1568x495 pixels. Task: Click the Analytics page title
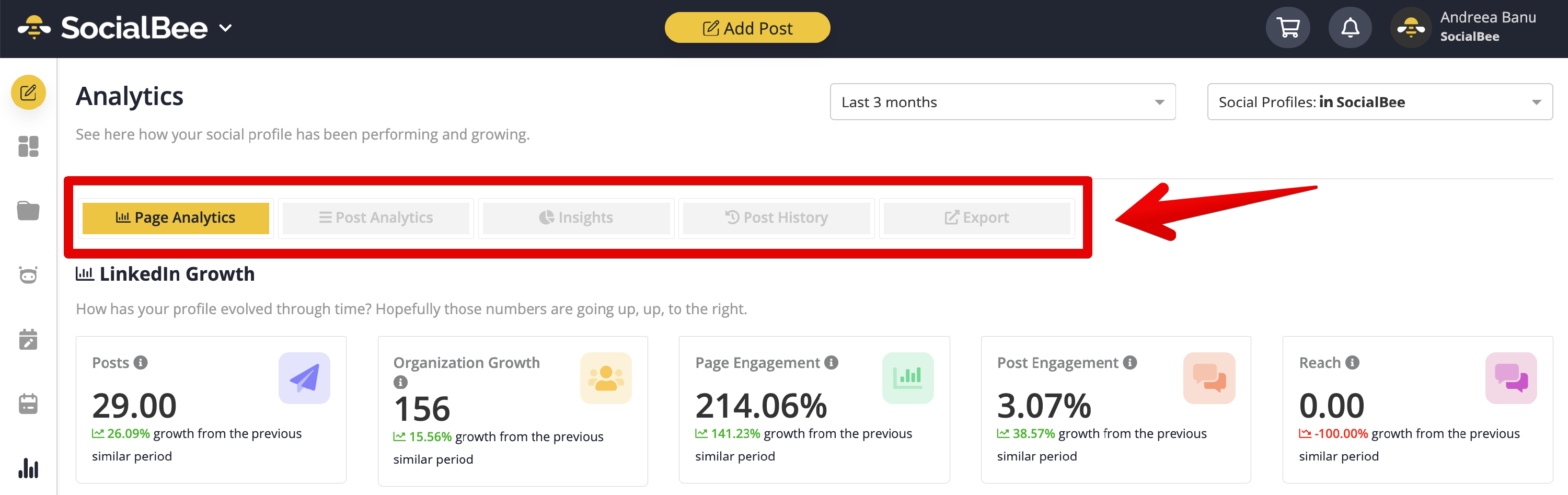(129, 96)
